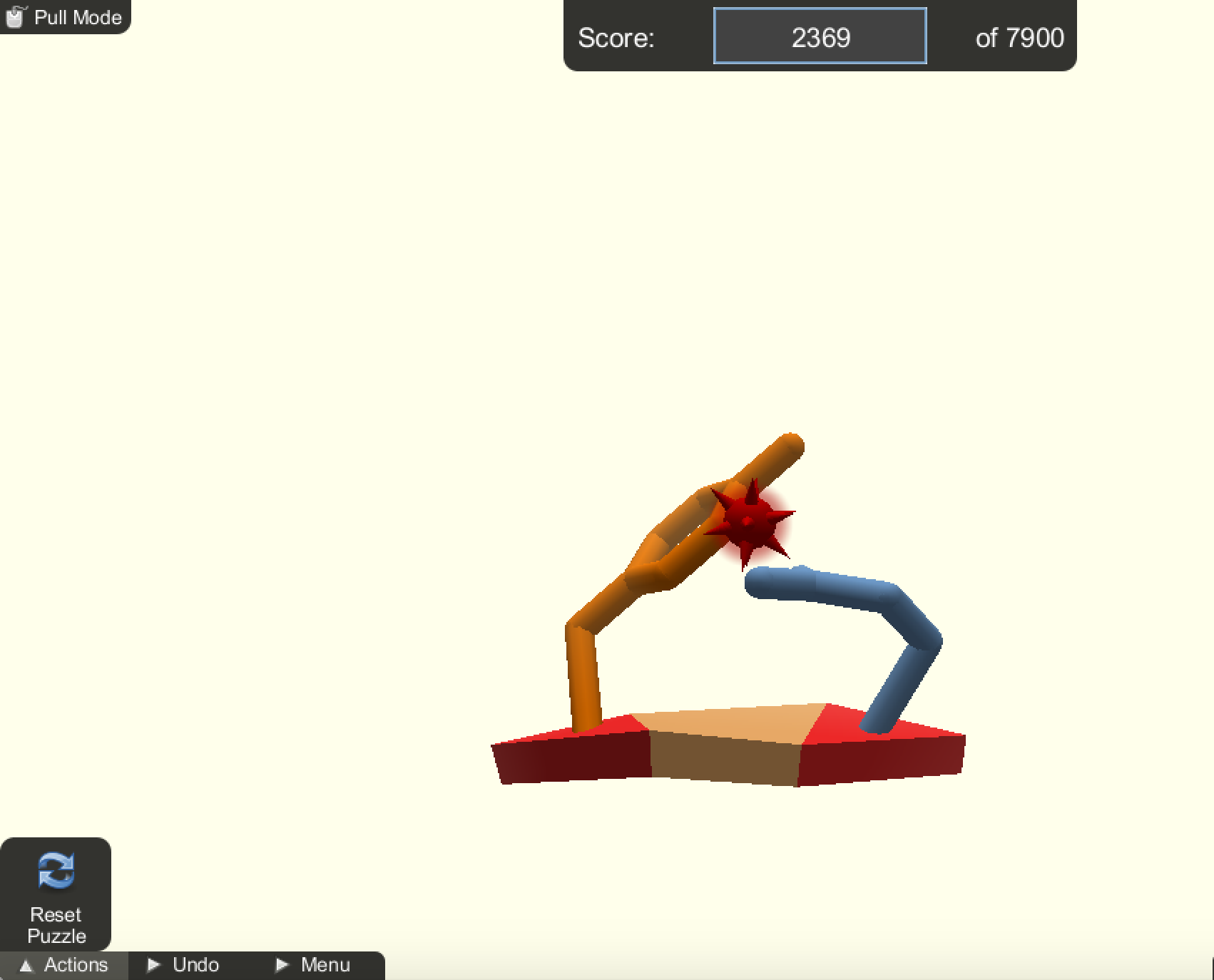Open the Menu panel
The height and width of the screenshot is (980, 1214).
pos(314,965)
